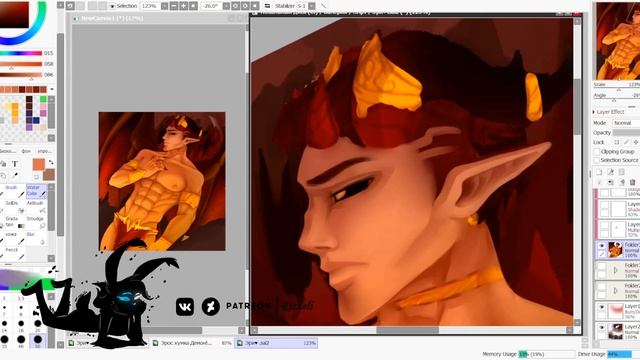This screenshot has height=360, width=640.
Task: Click the first Lock option icon
Action: pos(616,142)
